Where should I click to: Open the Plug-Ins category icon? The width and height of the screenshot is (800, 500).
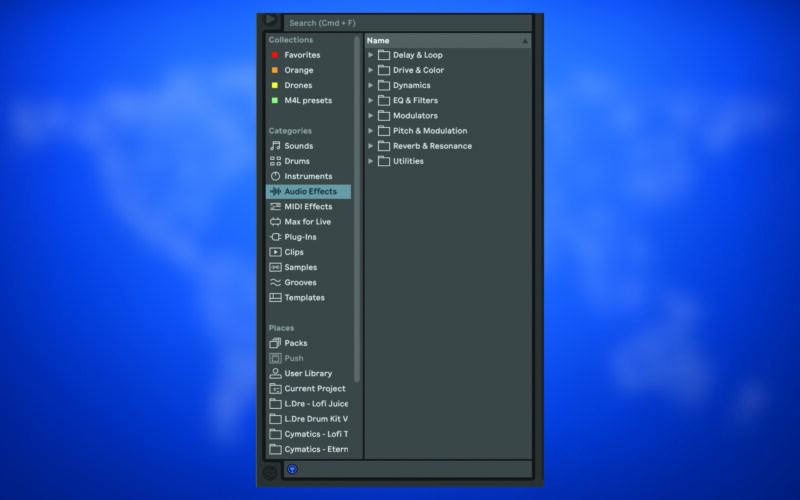tap(276, 237)
